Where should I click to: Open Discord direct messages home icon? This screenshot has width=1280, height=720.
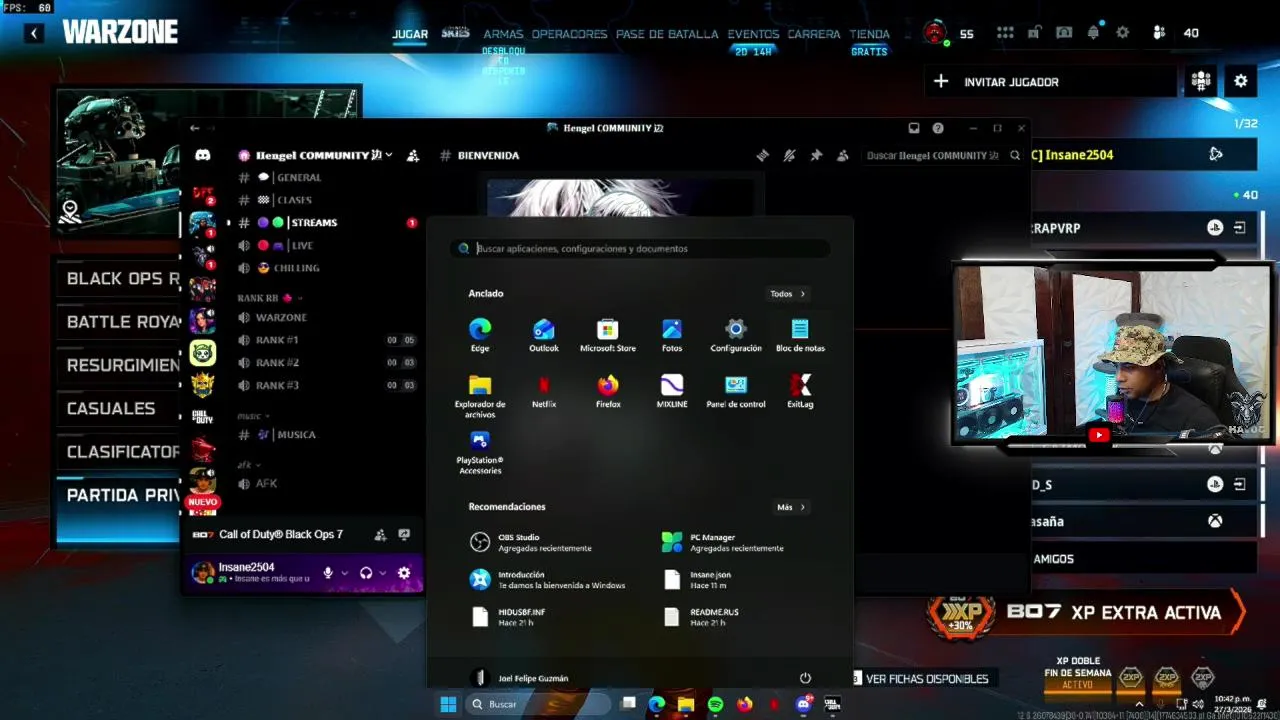pyautogui.click(x=203, y=155)
